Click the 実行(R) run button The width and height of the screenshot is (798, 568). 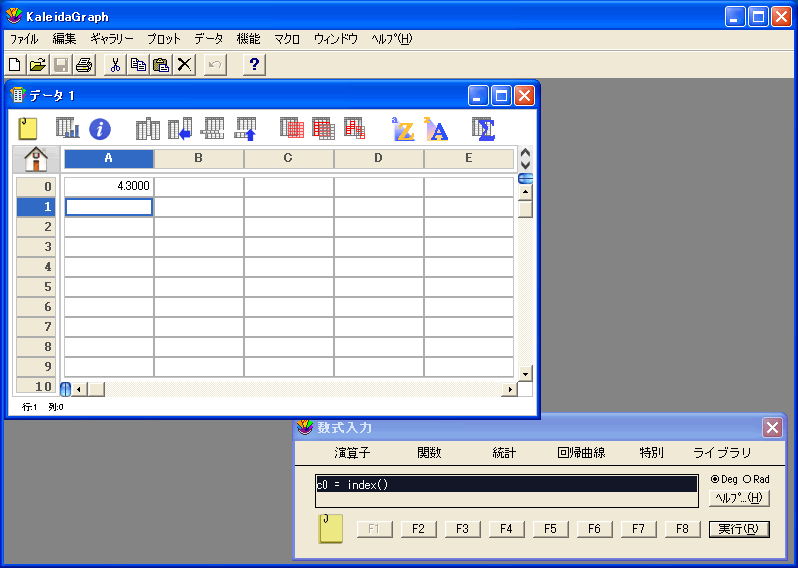(x=739, y=529)
